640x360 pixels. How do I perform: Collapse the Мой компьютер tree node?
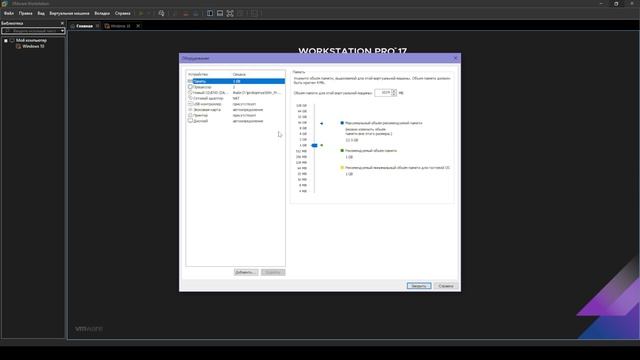[6, 41]
